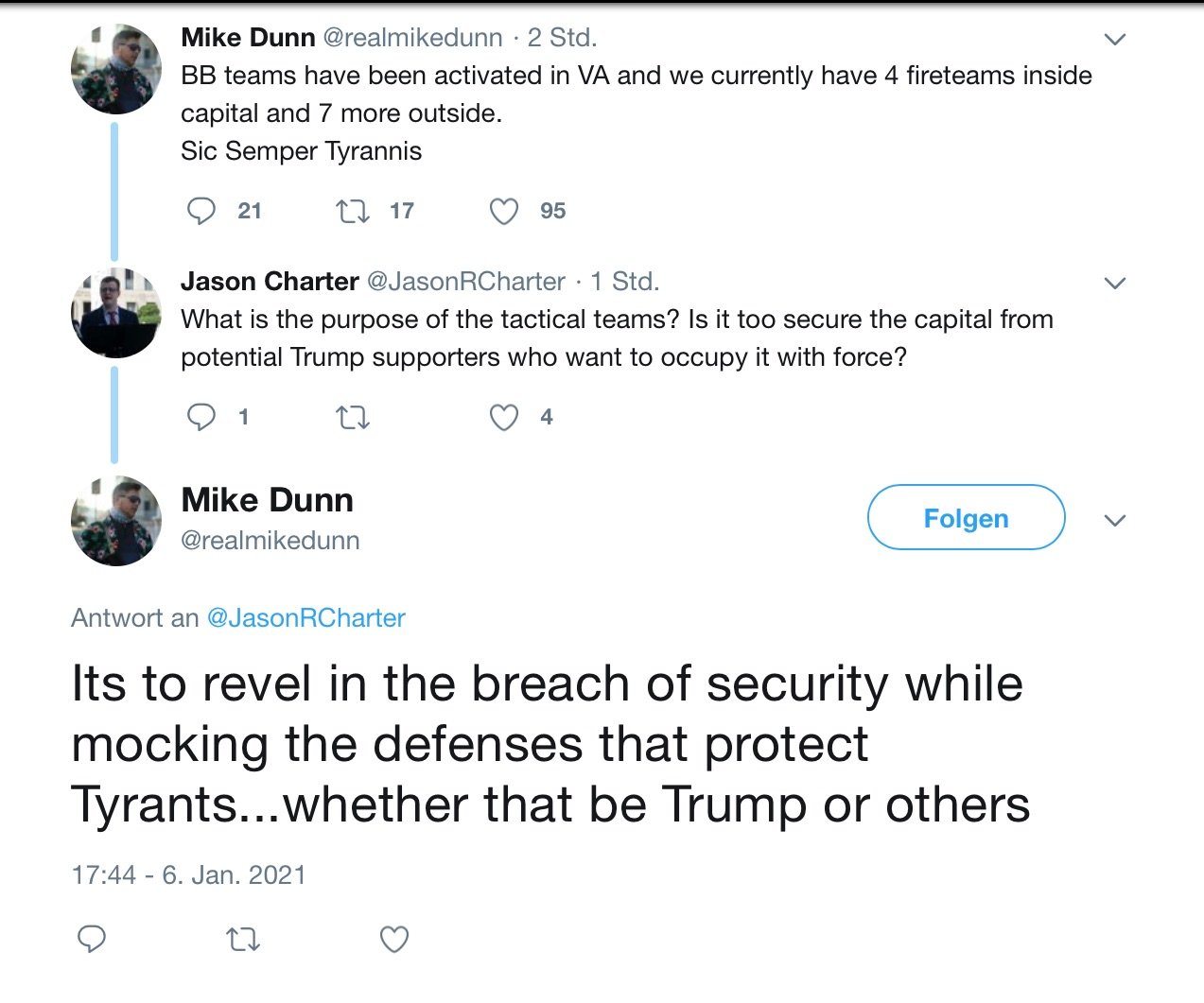Open @realmikedunn handle under main tweet author

coord(270,541)
